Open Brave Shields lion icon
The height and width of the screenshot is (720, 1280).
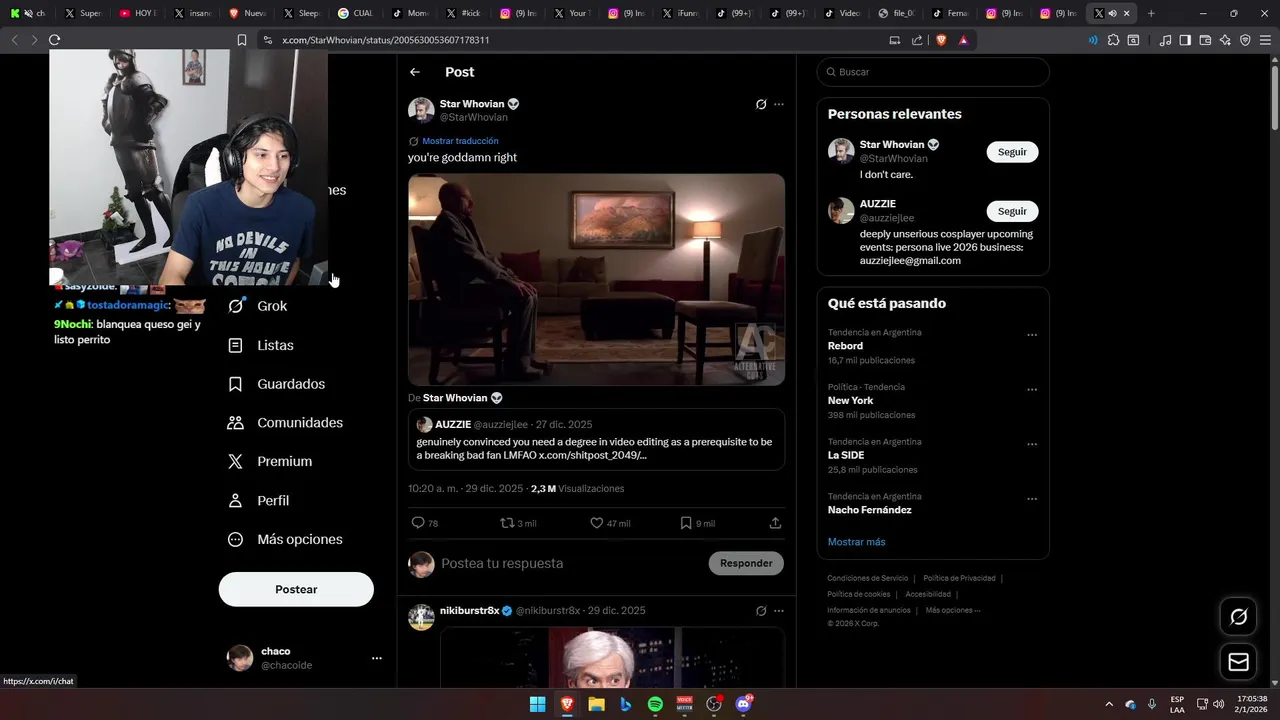941,40
